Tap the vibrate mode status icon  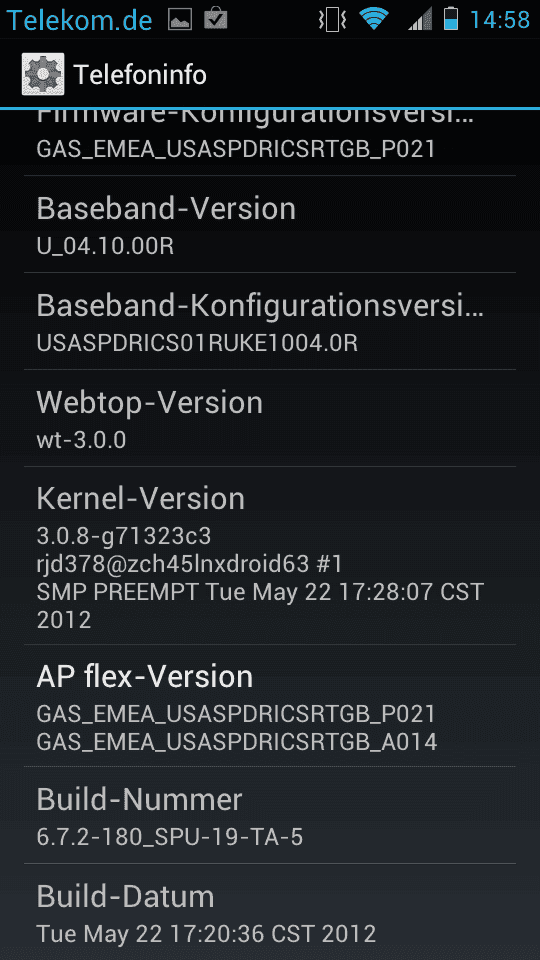tap(334, 19)
